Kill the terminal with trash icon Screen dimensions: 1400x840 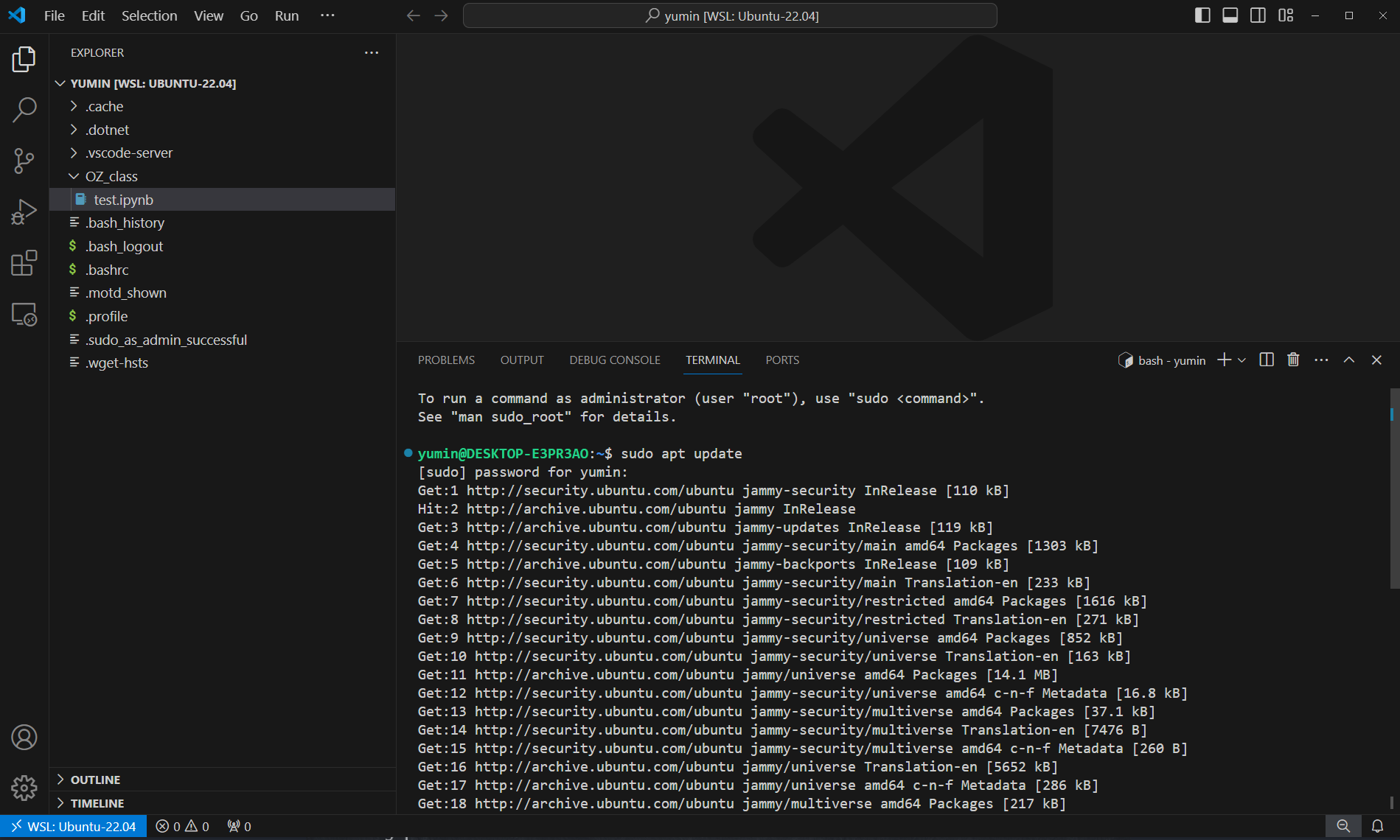tap(1293, 360)
